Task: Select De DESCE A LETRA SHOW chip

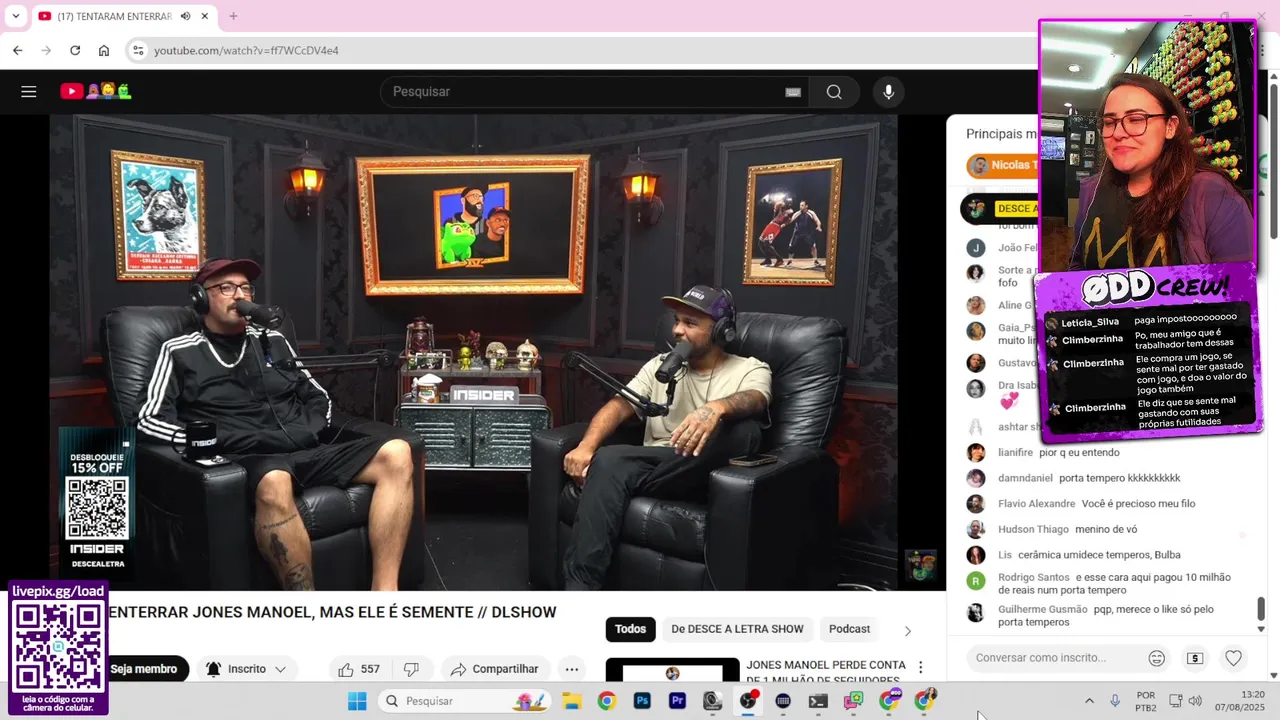Action: click(x=737, y=629)
